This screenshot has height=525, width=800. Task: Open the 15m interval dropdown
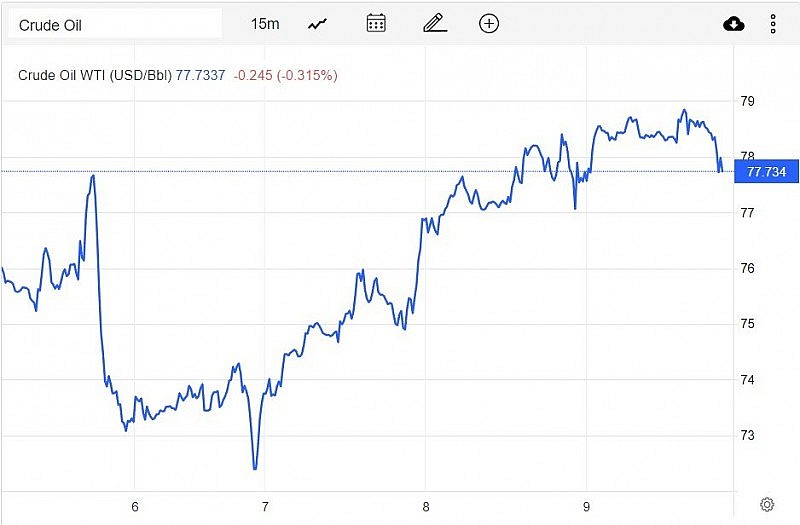tap(265, 24)
